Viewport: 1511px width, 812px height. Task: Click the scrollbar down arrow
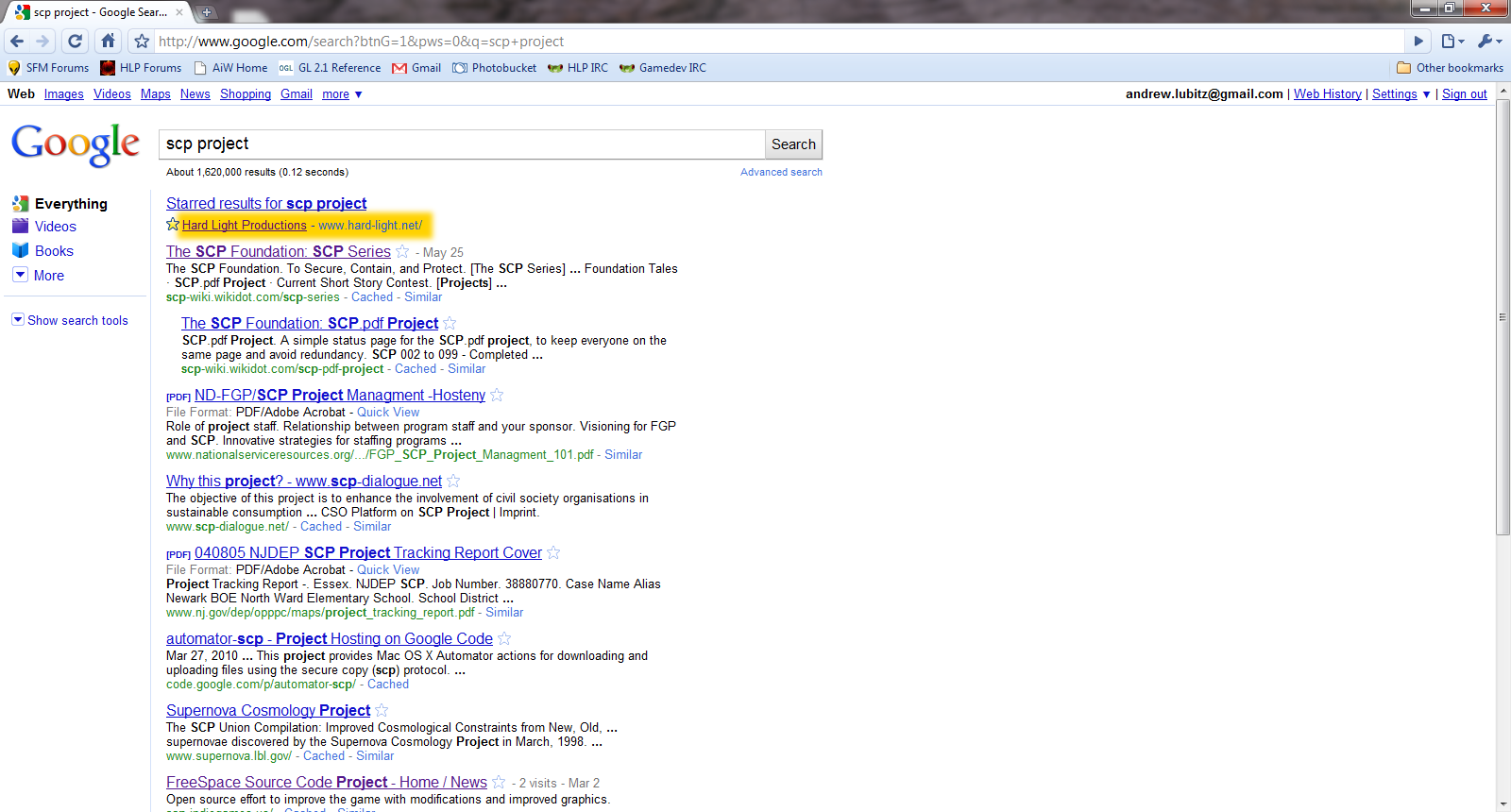click(x=1503, y=805)
